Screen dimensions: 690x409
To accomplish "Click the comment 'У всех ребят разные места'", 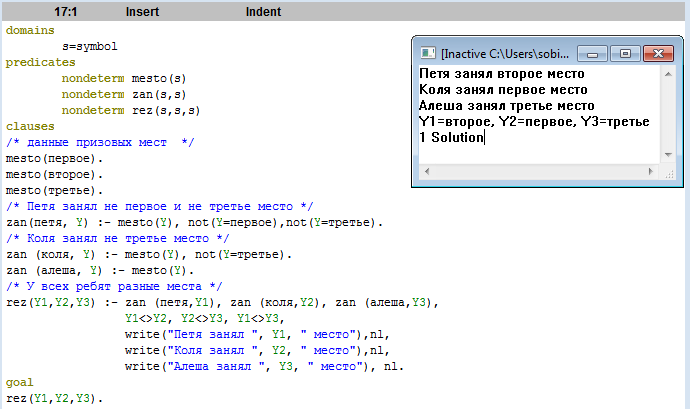I will 114,287.
